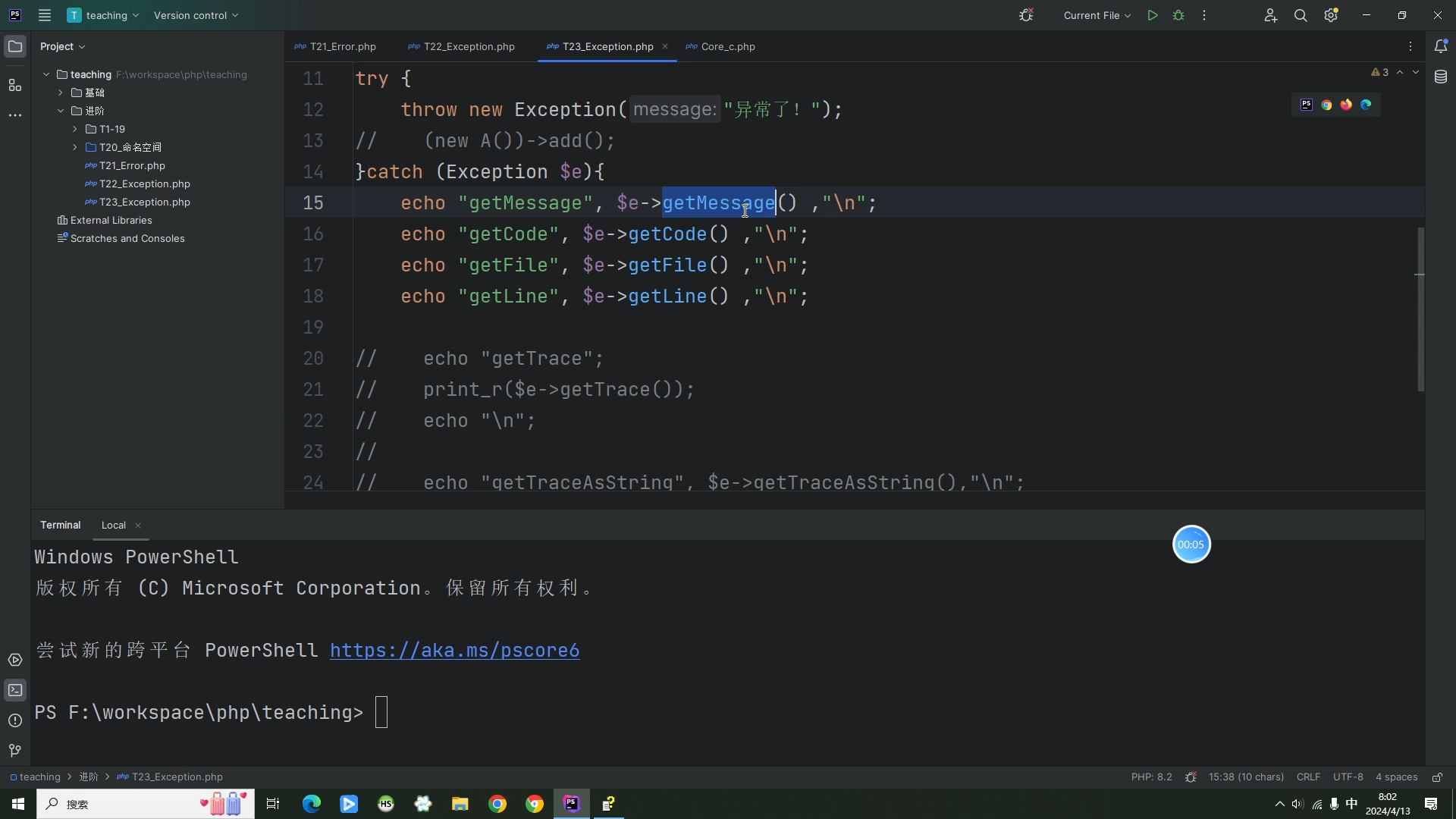Open Search Everywhere magnifier

pos(1301,15)
